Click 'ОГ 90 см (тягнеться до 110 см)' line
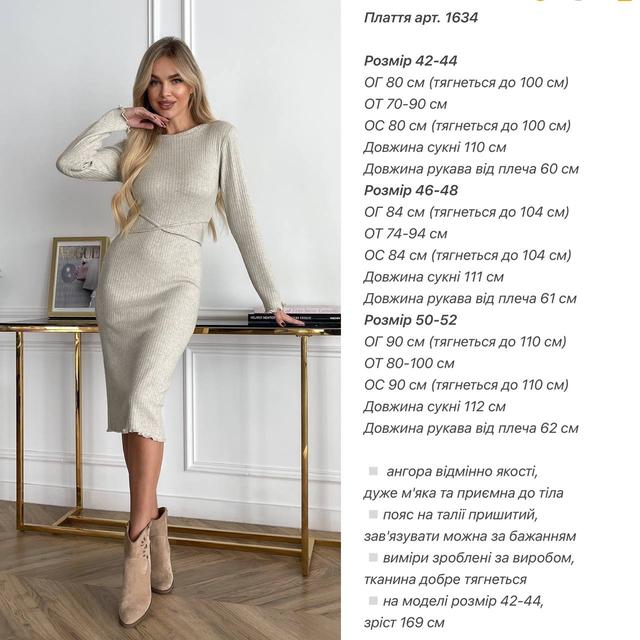Image resolution: width=640 pixels, height=640 pixels. tap(465, 342)
